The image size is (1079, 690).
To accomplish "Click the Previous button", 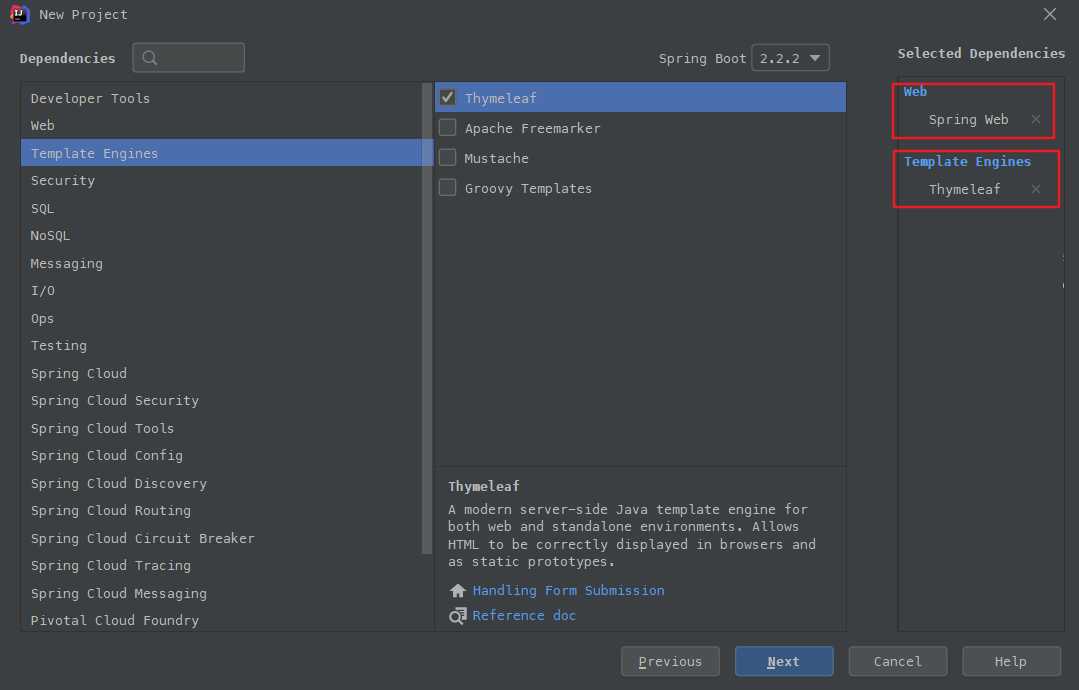I will click(670, 661).
